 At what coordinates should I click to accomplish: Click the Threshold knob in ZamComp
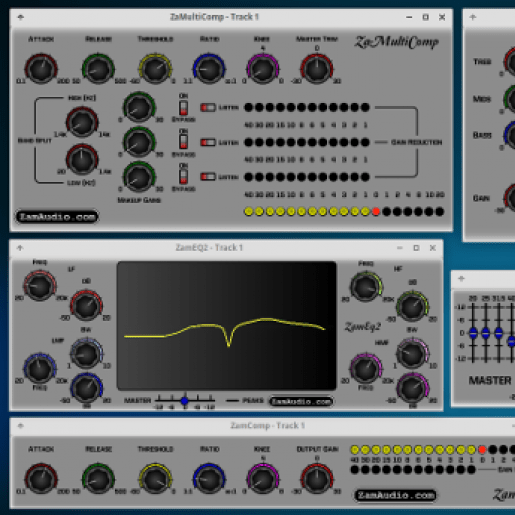tap(155, 479)
